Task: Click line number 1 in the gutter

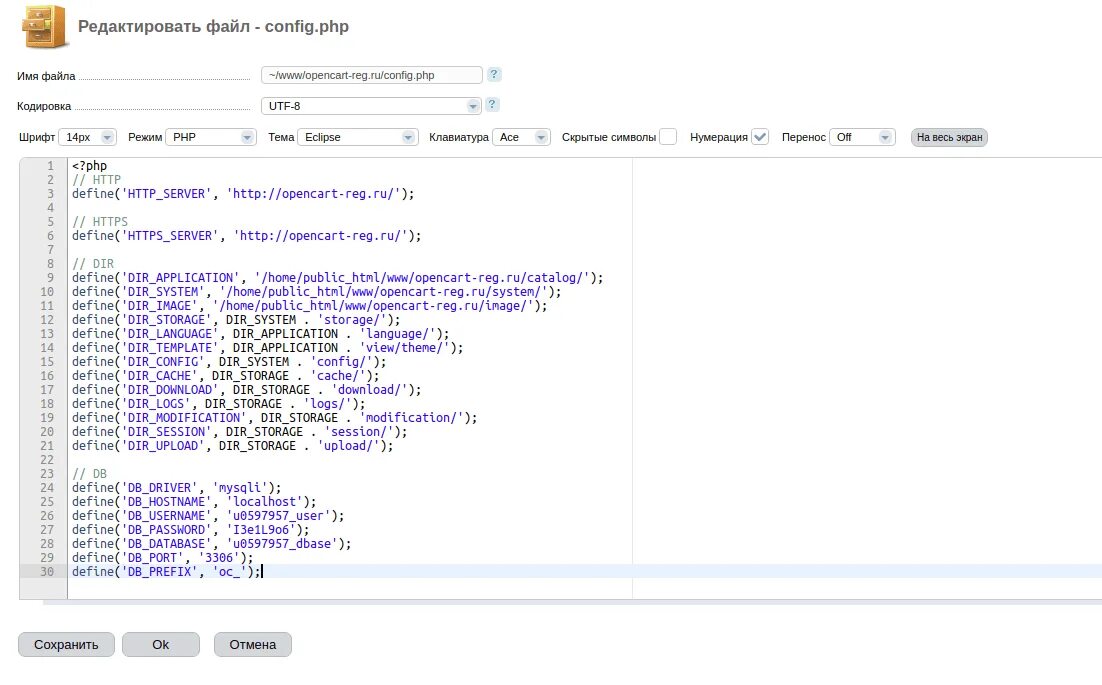Action: coord(50,166)
